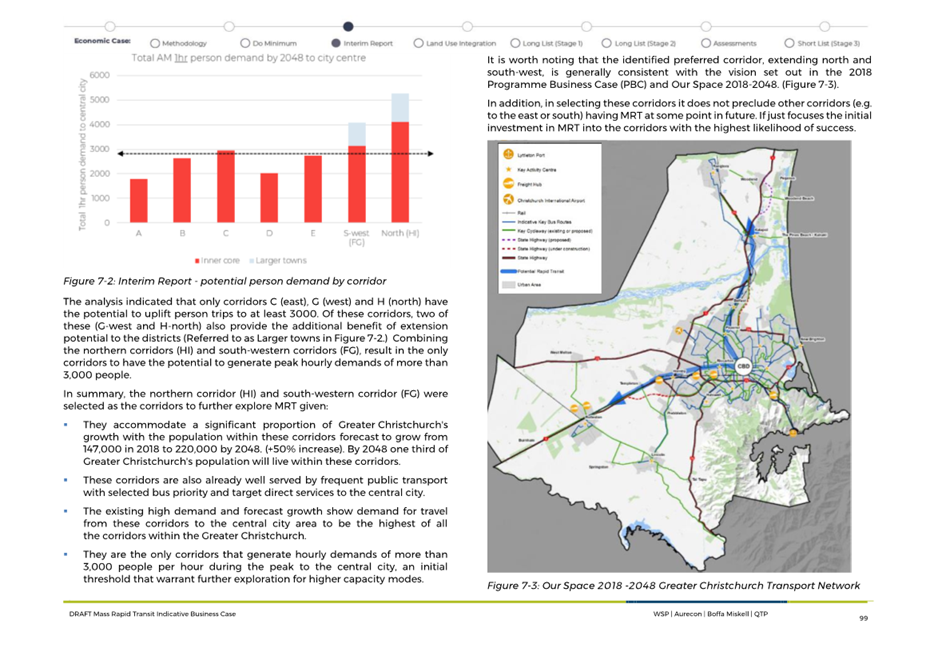The image size is (934, 661).
Task: Click the "6000" y-axis value
Action: point(99,75)
